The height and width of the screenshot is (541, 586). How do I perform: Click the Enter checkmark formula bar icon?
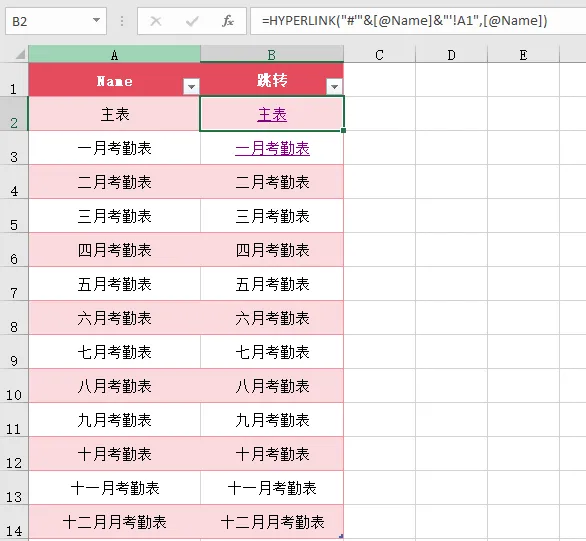192,21
